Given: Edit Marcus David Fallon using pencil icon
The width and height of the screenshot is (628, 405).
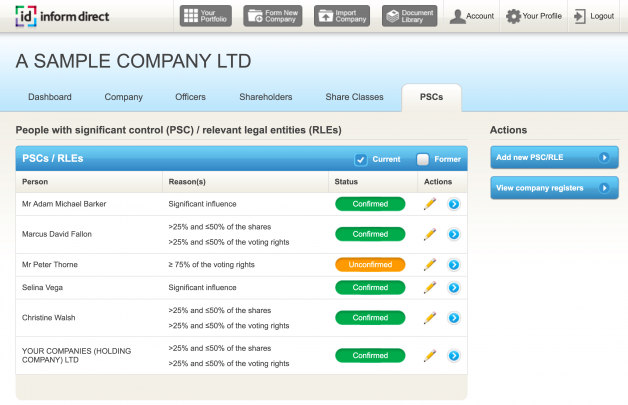Looking at the screenshot, I should point(430,234).
